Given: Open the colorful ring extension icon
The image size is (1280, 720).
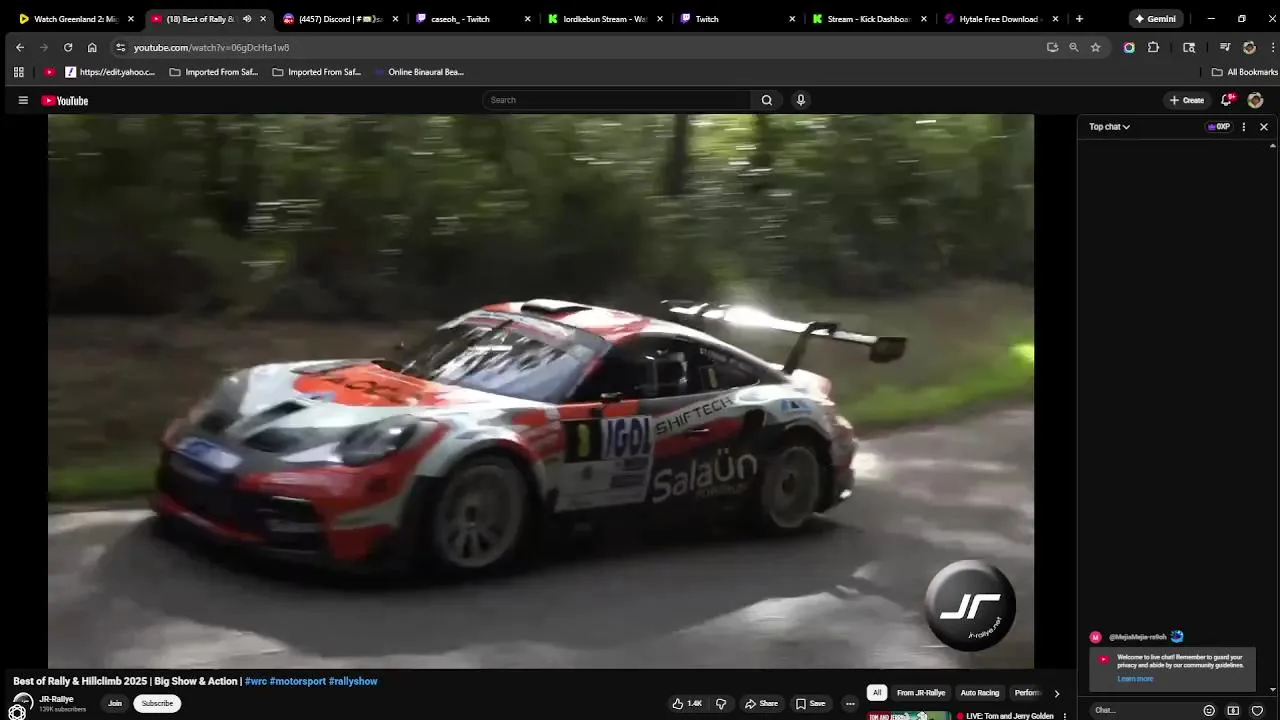Looking at the screenshot, I should 1129,47.
